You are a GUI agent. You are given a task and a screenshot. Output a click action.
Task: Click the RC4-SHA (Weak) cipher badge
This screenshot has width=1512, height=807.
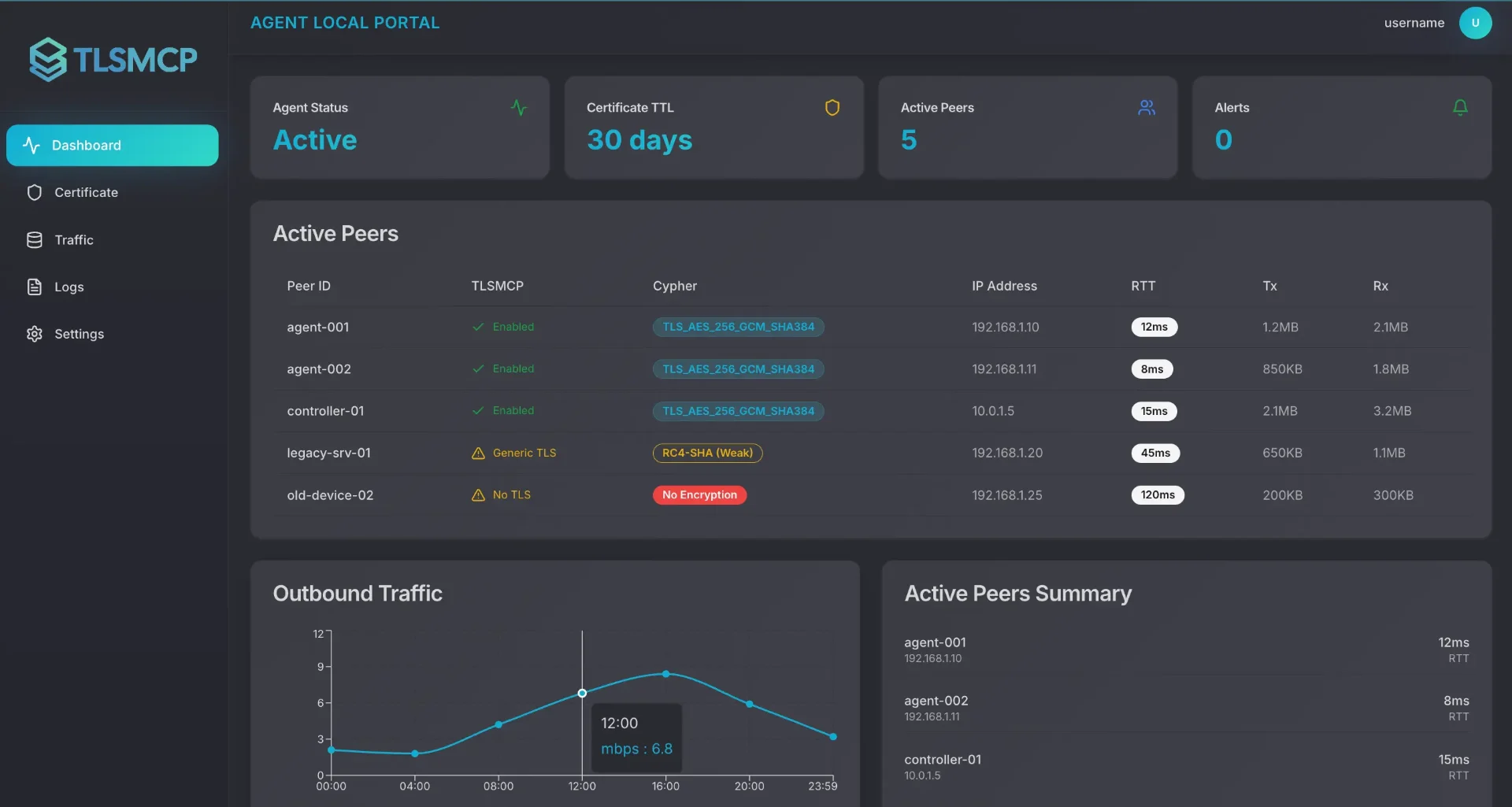pyautogui.click(x=707, y=453)
